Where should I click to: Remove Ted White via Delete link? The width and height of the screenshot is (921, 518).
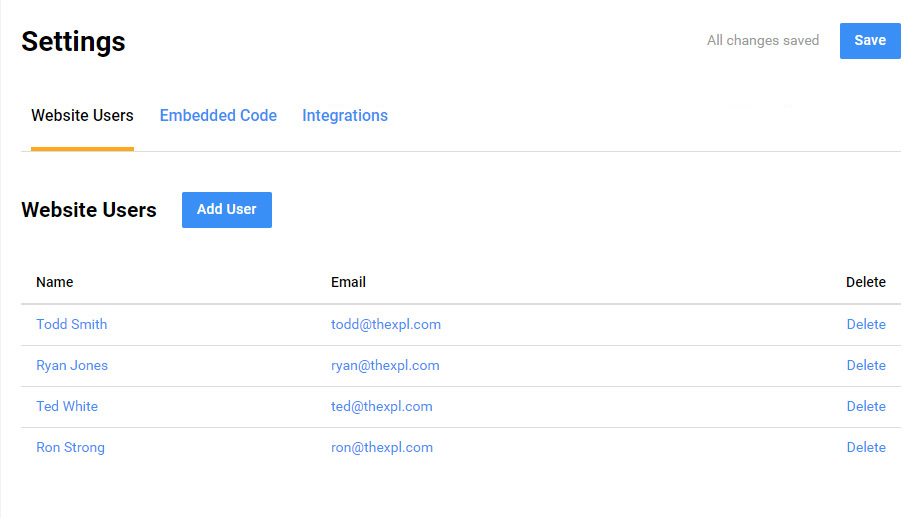pos(866,407)
